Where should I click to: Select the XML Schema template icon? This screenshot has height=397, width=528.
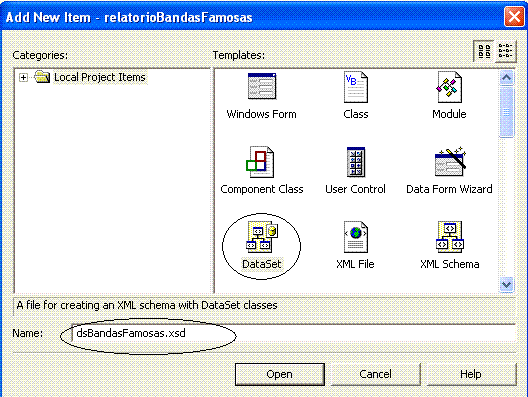coord(450,237)
